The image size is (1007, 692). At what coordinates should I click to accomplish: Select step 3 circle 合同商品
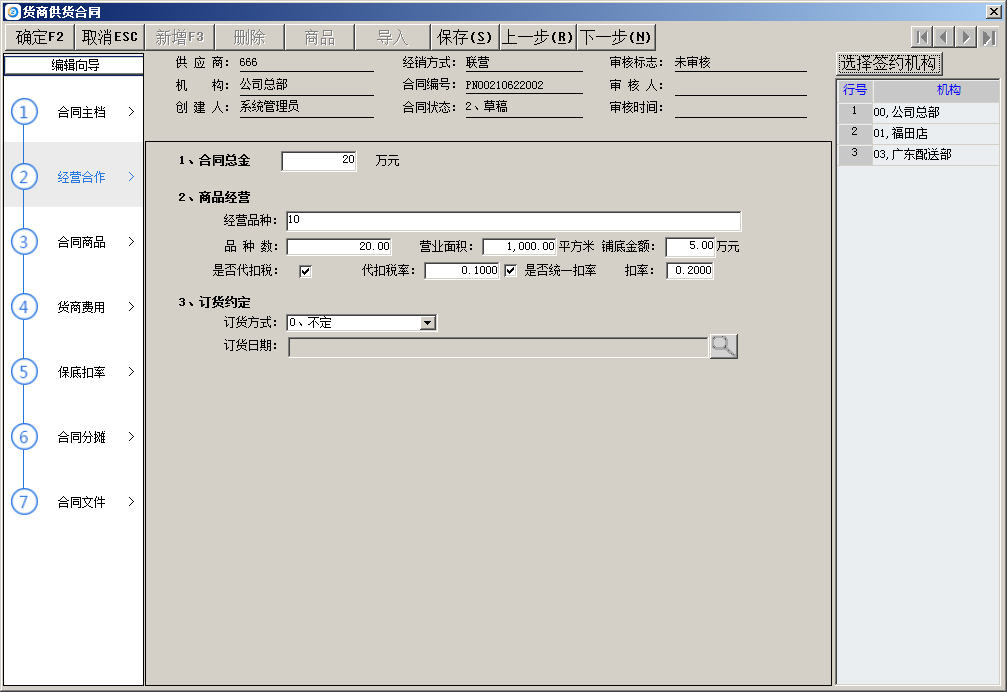[25, 242]
